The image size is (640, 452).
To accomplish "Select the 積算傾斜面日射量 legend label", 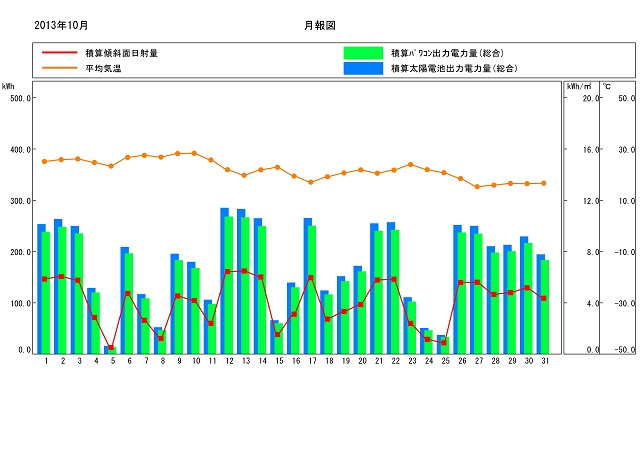I will point(122,53).
